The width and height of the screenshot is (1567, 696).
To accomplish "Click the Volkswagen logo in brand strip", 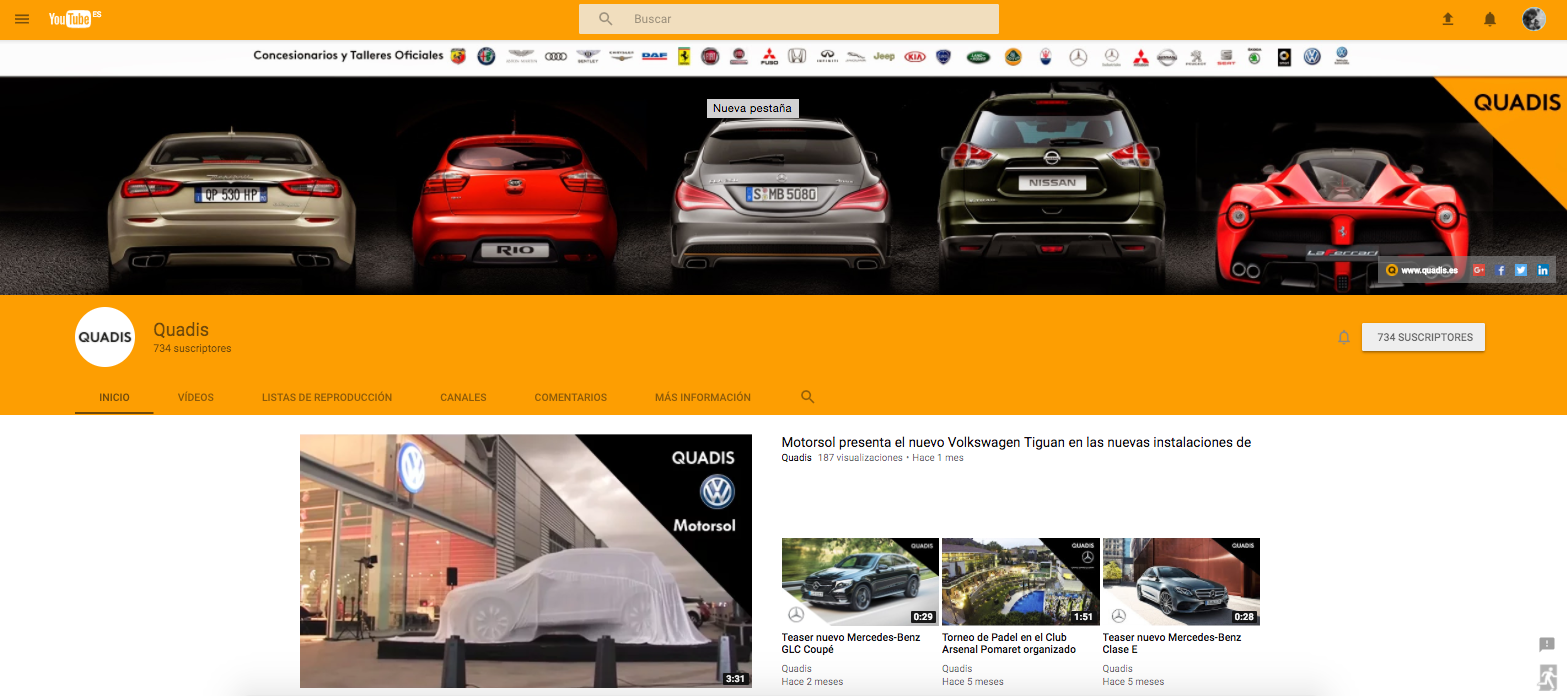I will (x=1312, y=57).
